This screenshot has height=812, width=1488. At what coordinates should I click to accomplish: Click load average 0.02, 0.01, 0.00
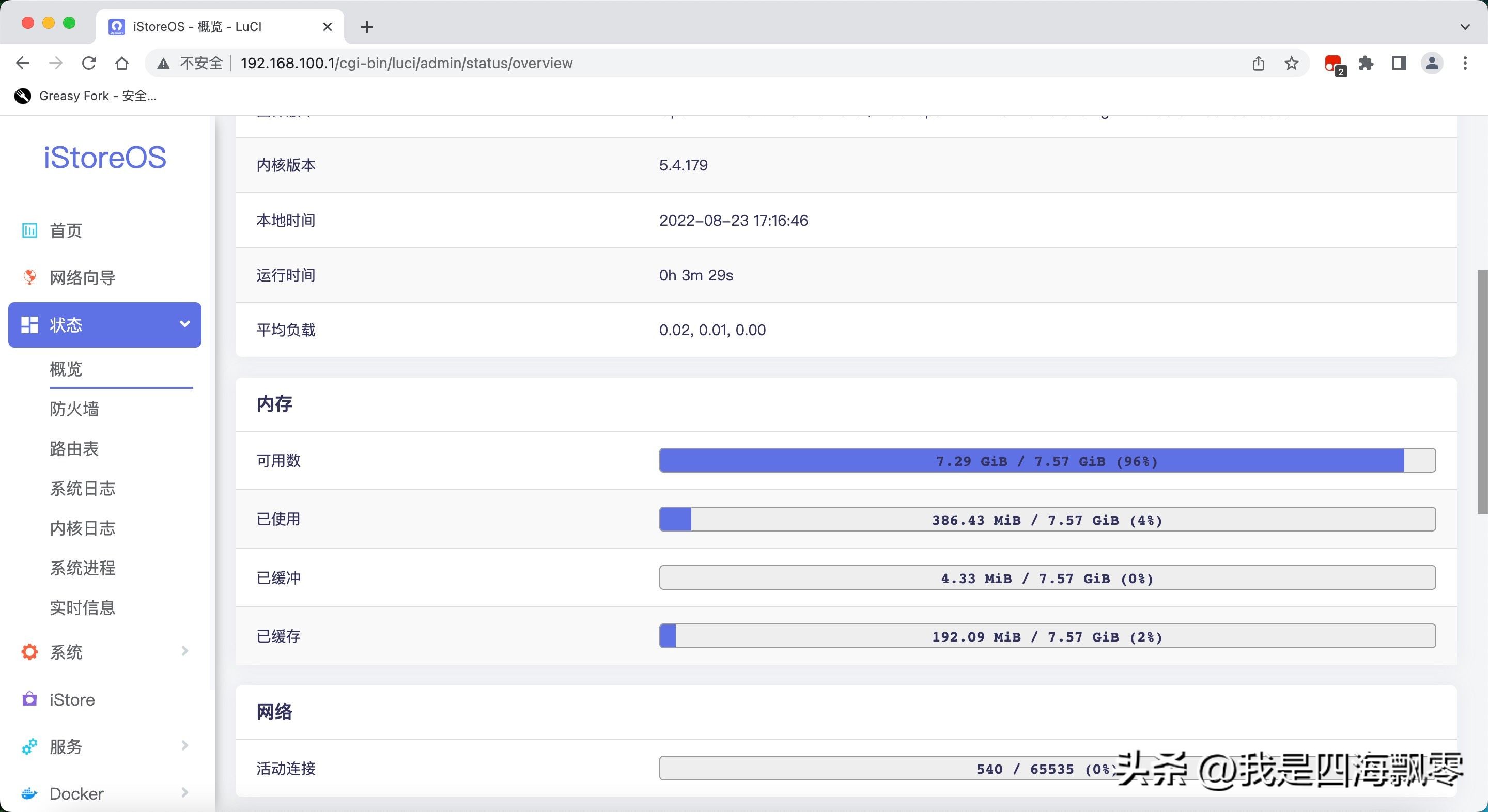coord(712,330)
